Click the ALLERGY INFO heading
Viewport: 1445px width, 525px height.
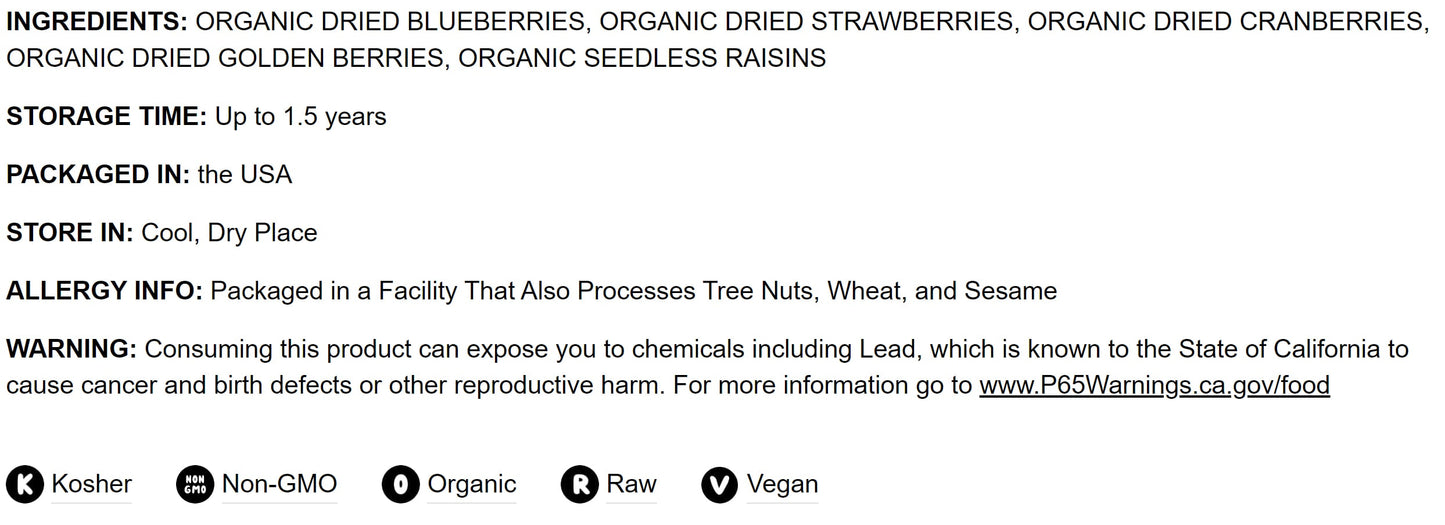tap(104, 291)
